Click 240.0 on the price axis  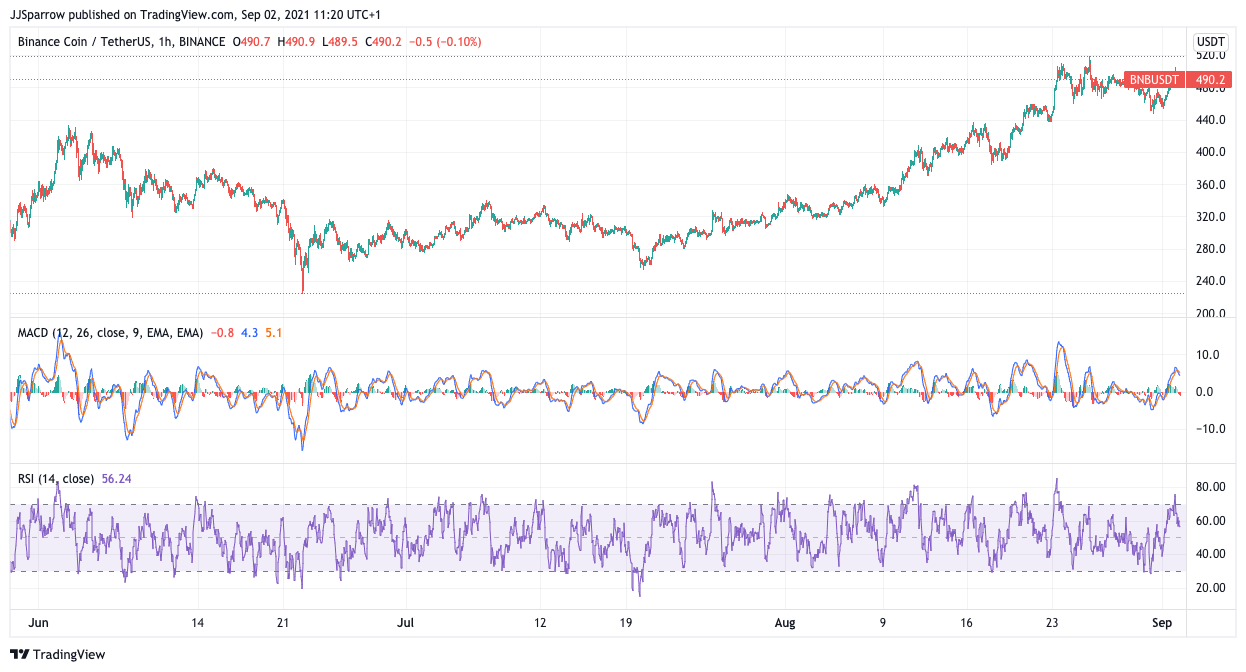(x=1211, y=281)
